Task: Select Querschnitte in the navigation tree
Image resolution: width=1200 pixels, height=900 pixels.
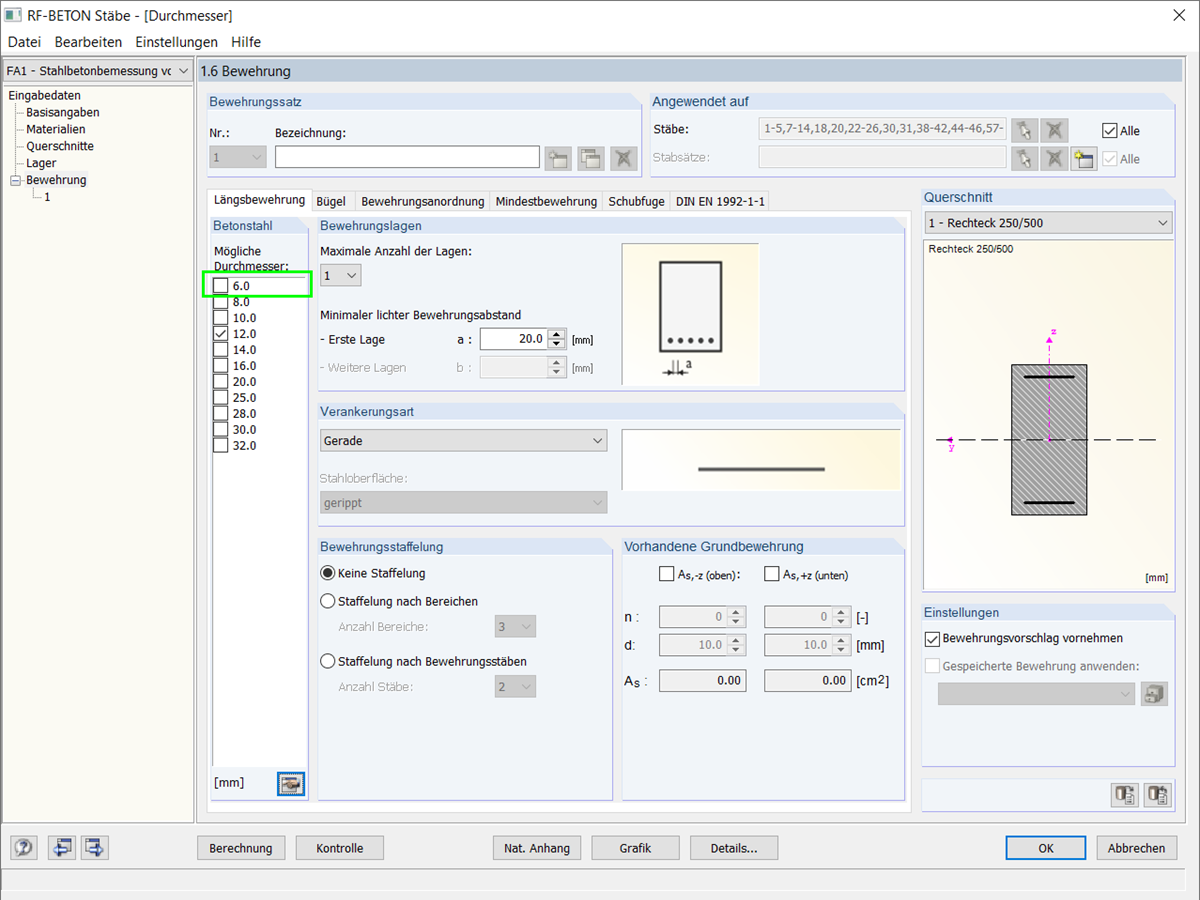Action: 60,146
